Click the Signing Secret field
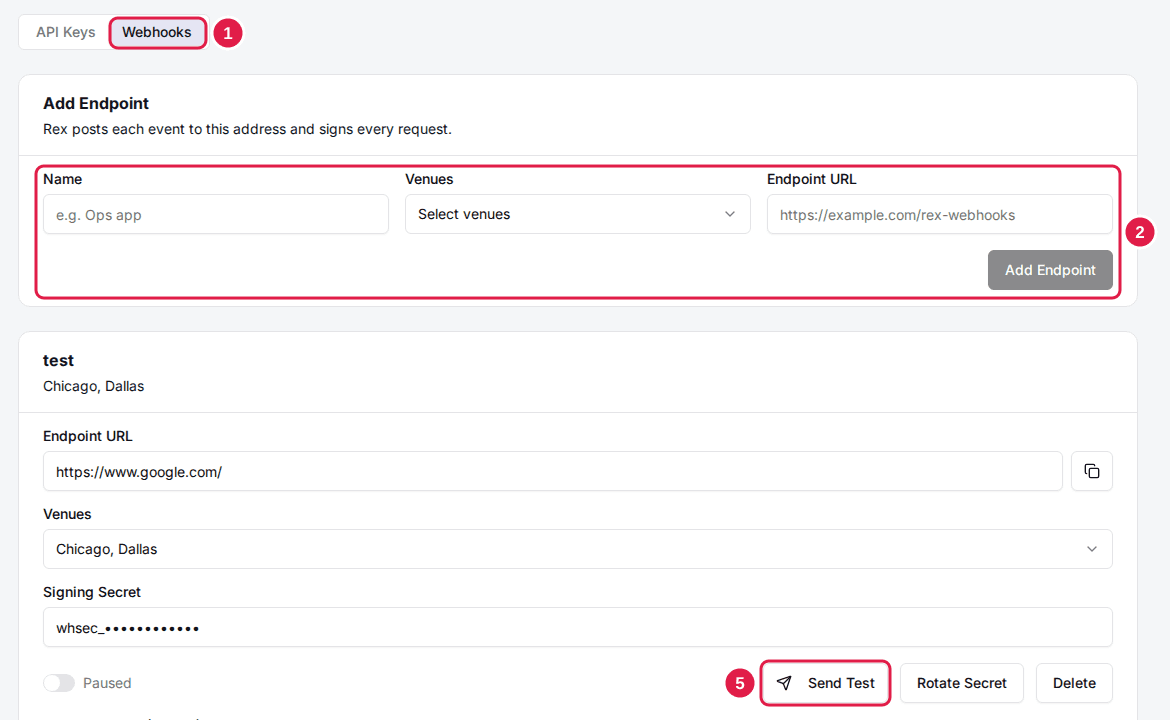The image size is (1170, 720). coord(578,627)
